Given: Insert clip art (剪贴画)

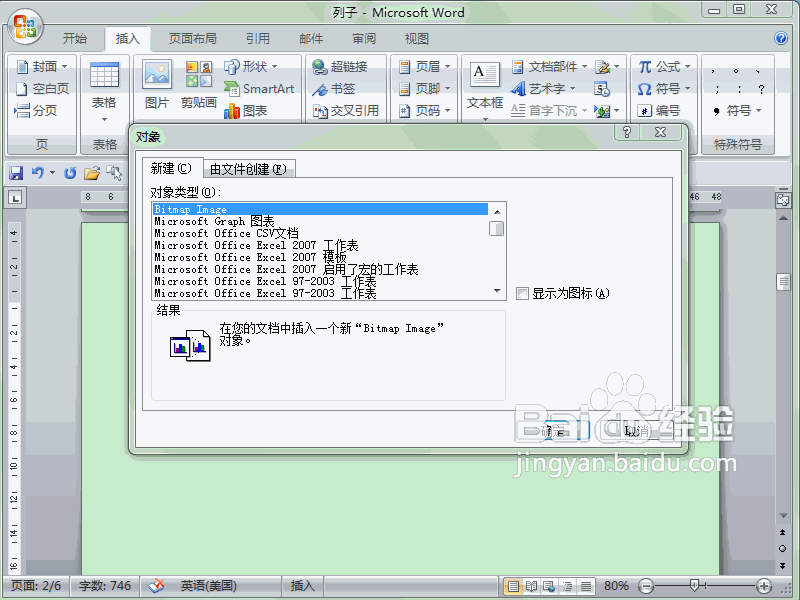Looking at the screenshot, I should pyautogui.click(x=198, y=85).
